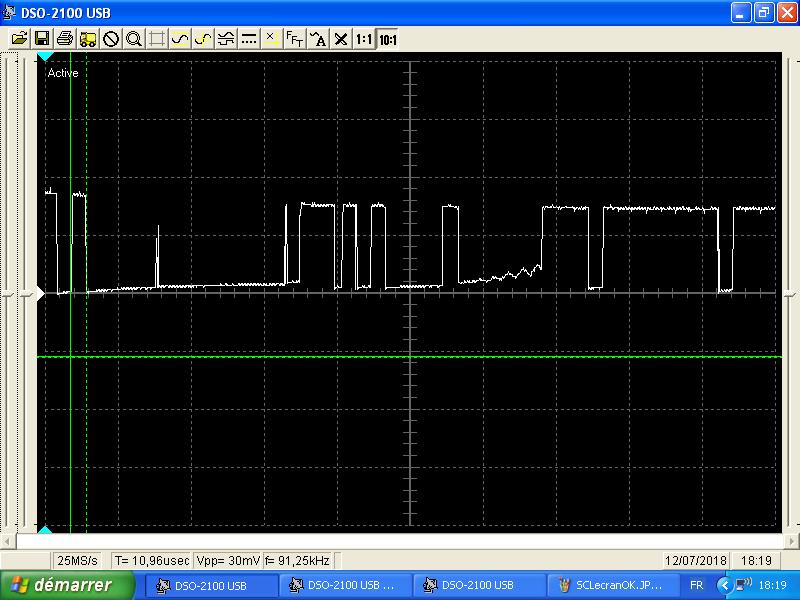The image size is (800, 600).
Task: Click the 25MS/s sample rate status field
Action: tap(79, 560)
